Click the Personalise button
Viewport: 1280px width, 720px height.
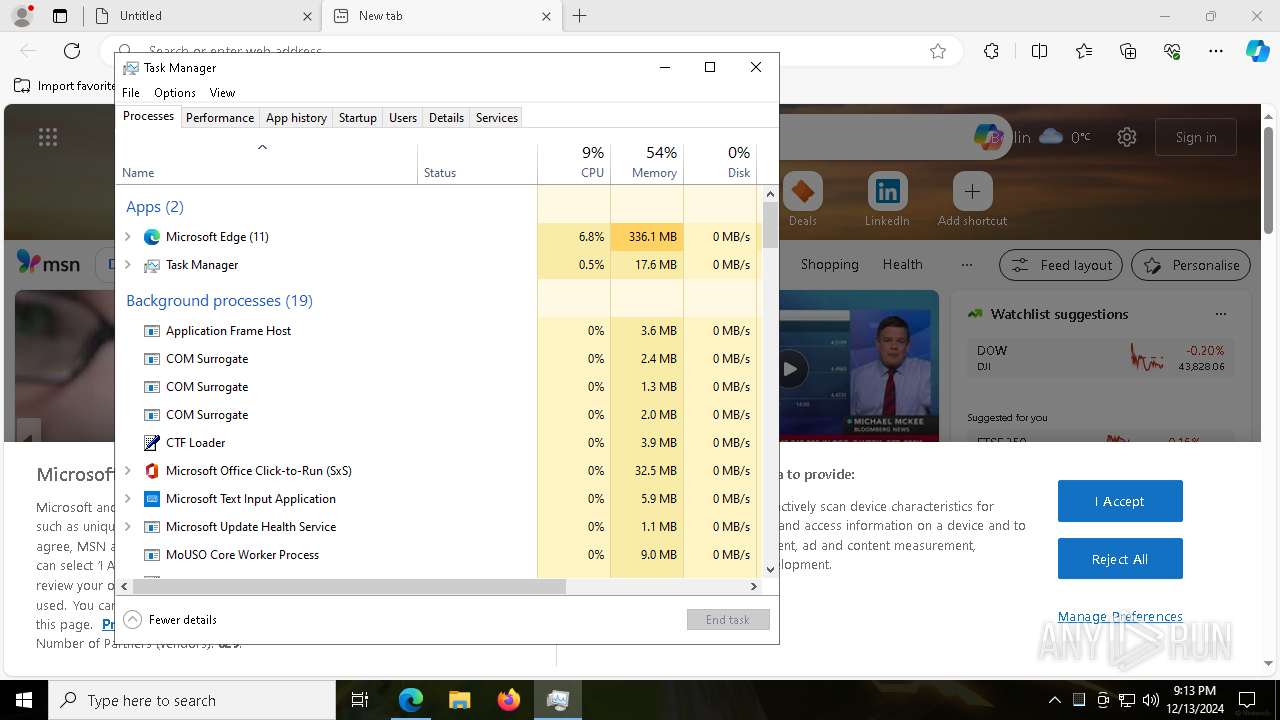pos(1191,265)
